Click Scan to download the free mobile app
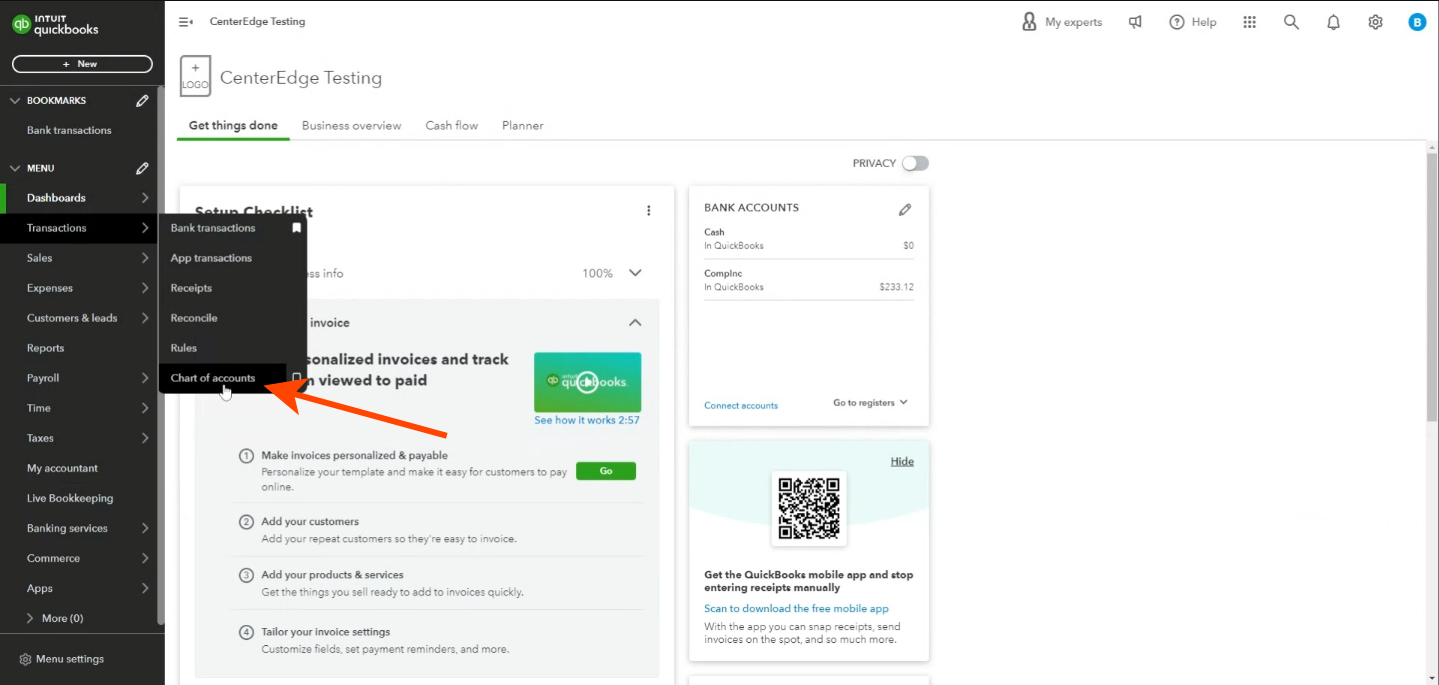The width and height of the screenshot is (1439, 685). (796, 608)
